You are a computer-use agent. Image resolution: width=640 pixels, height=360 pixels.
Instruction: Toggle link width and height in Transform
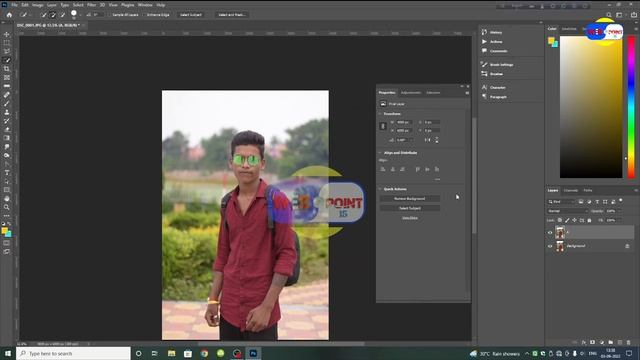point(383,126)
